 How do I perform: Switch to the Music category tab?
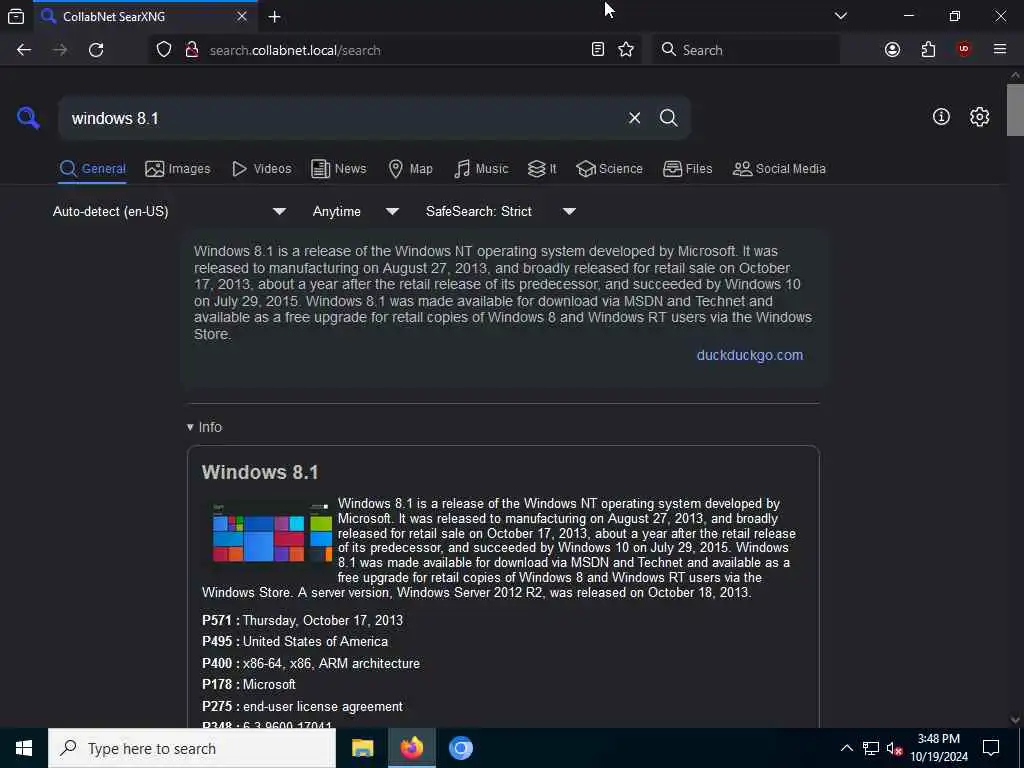coord(481,168)
